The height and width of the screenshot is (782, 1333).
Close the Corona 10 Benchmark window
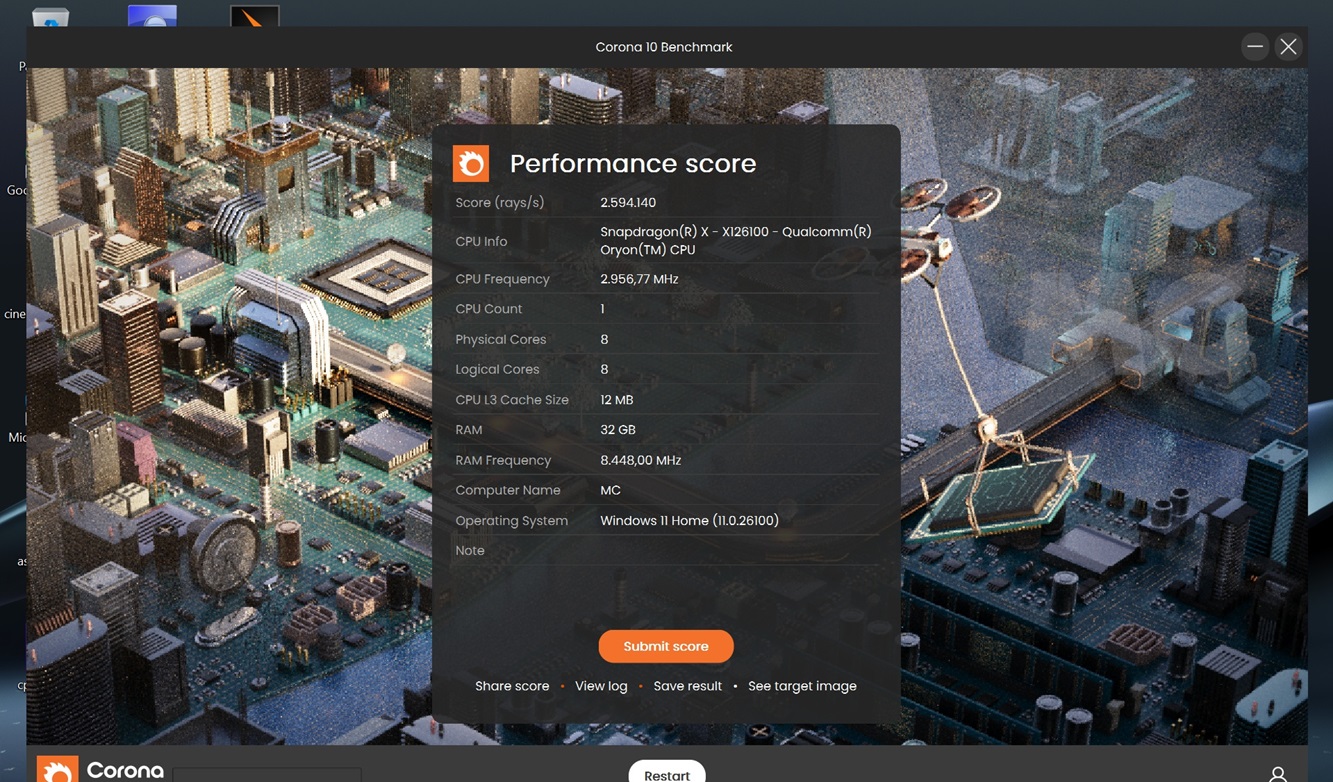coord(1288,47)
